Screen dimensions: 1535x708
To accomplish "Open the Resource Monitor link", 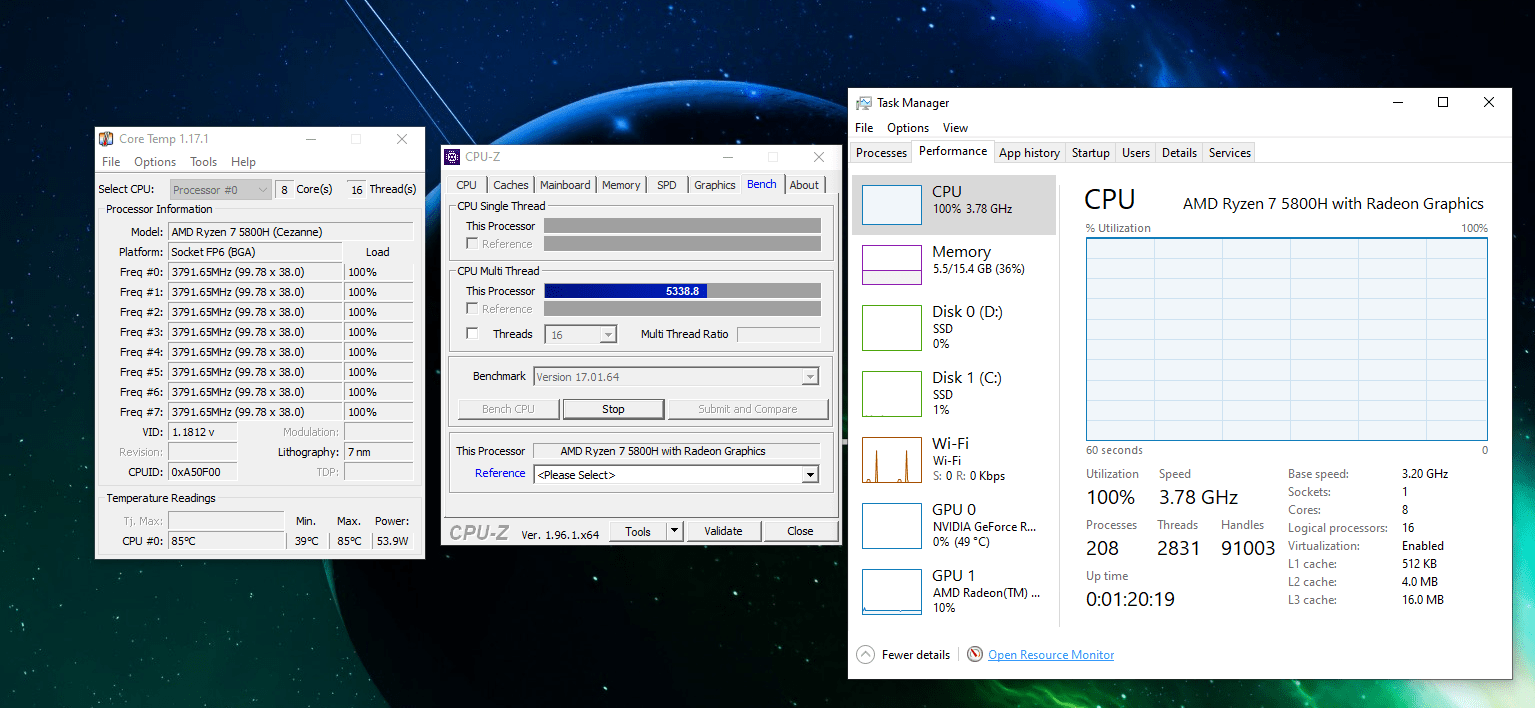I will tap(1050, 655).
